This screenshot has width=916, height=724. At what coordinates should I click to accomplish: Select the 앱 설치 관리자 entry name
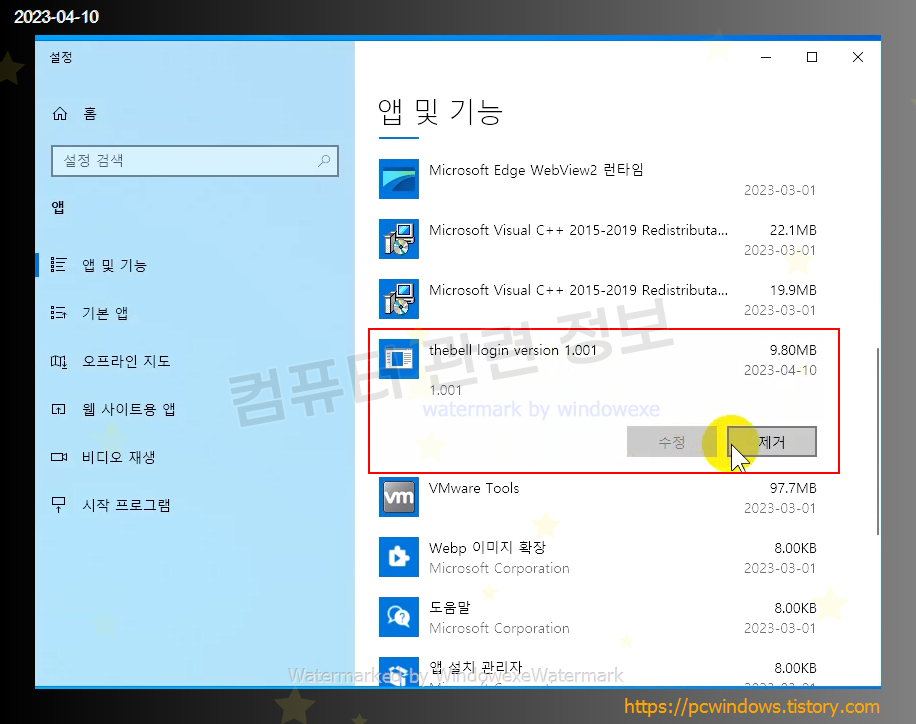(476, 667)
